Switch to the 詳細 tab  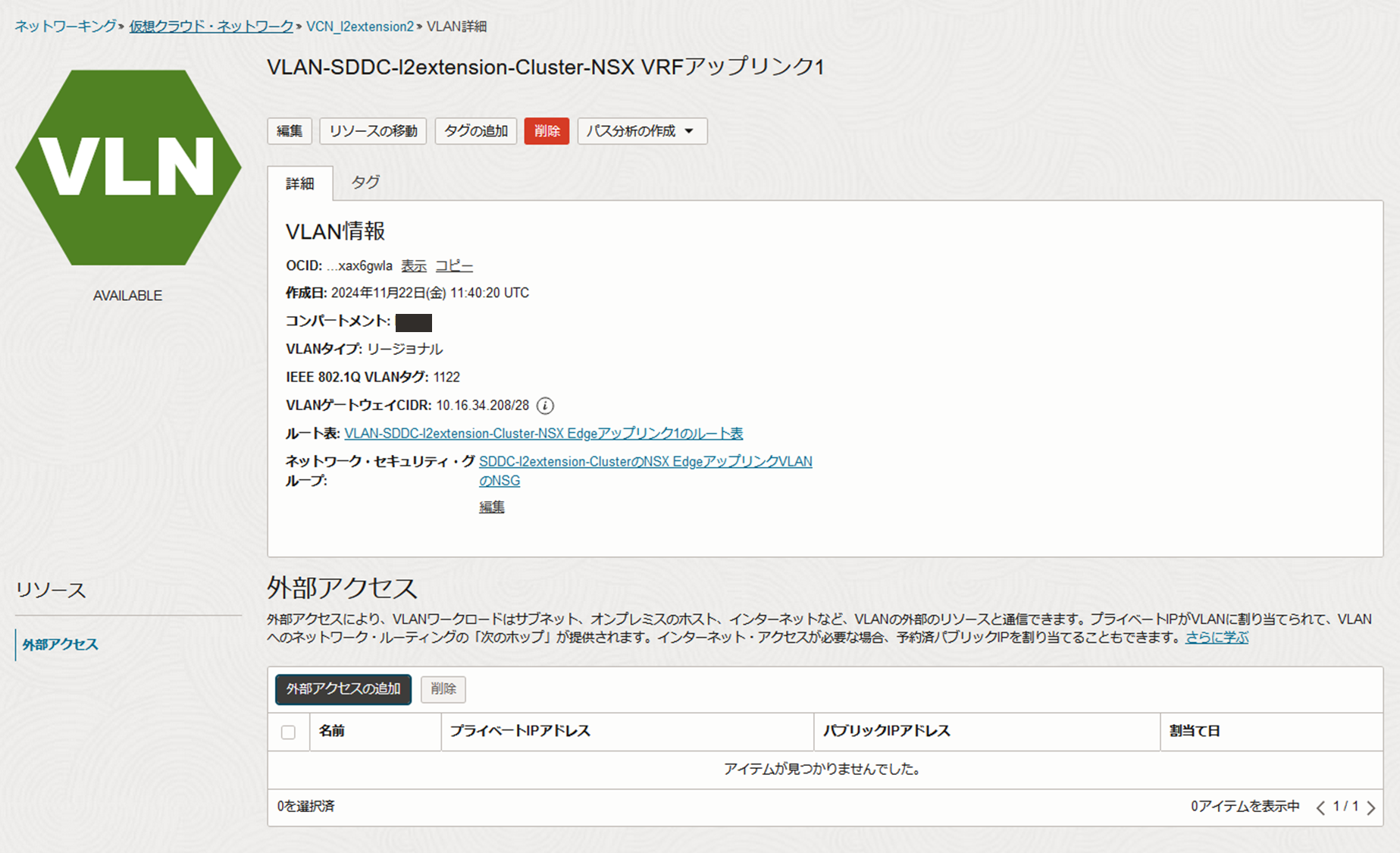click(x=300, y=183)
